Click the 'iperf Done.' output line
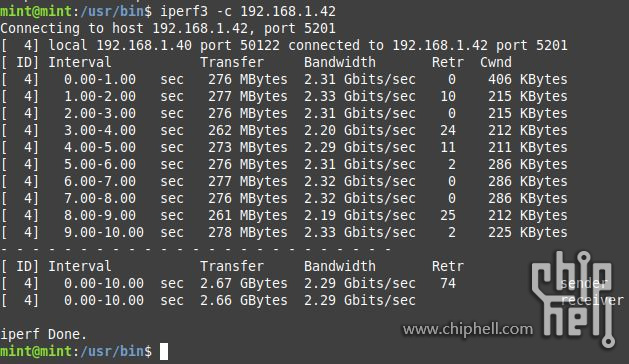Image resolution: width=629 pixels, height=364 pixels. click(x=43, y=334)
